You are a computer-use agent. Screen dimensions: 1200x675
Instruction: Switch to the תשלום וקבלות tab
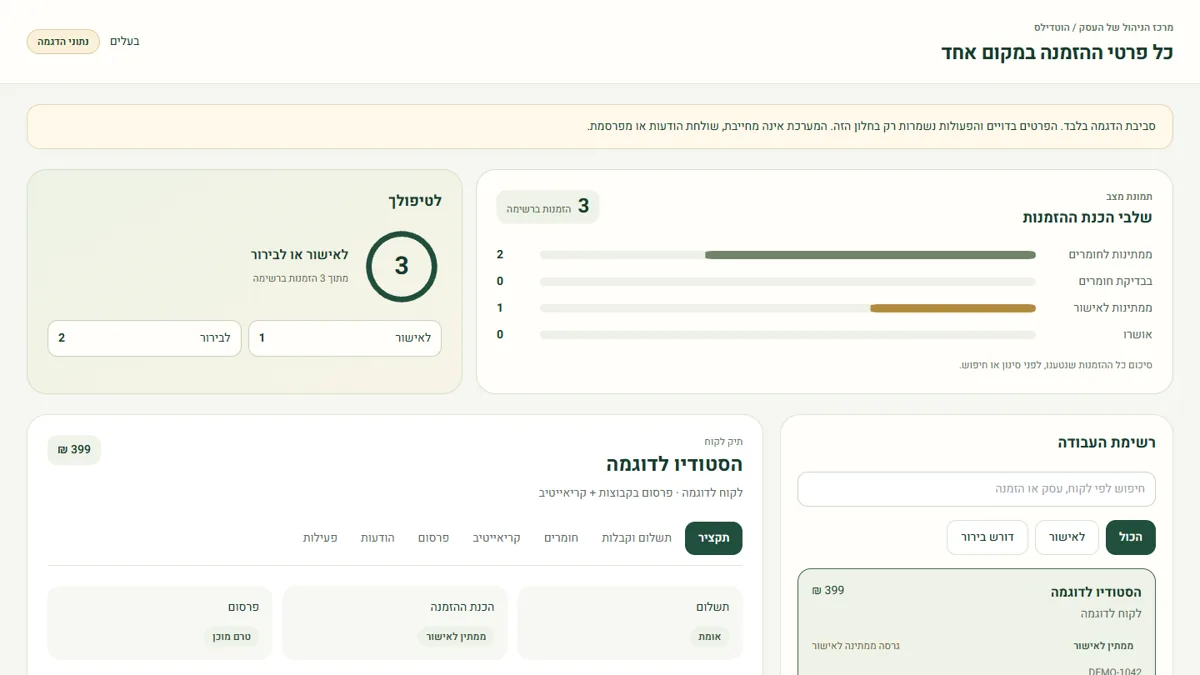click(636, 538)
